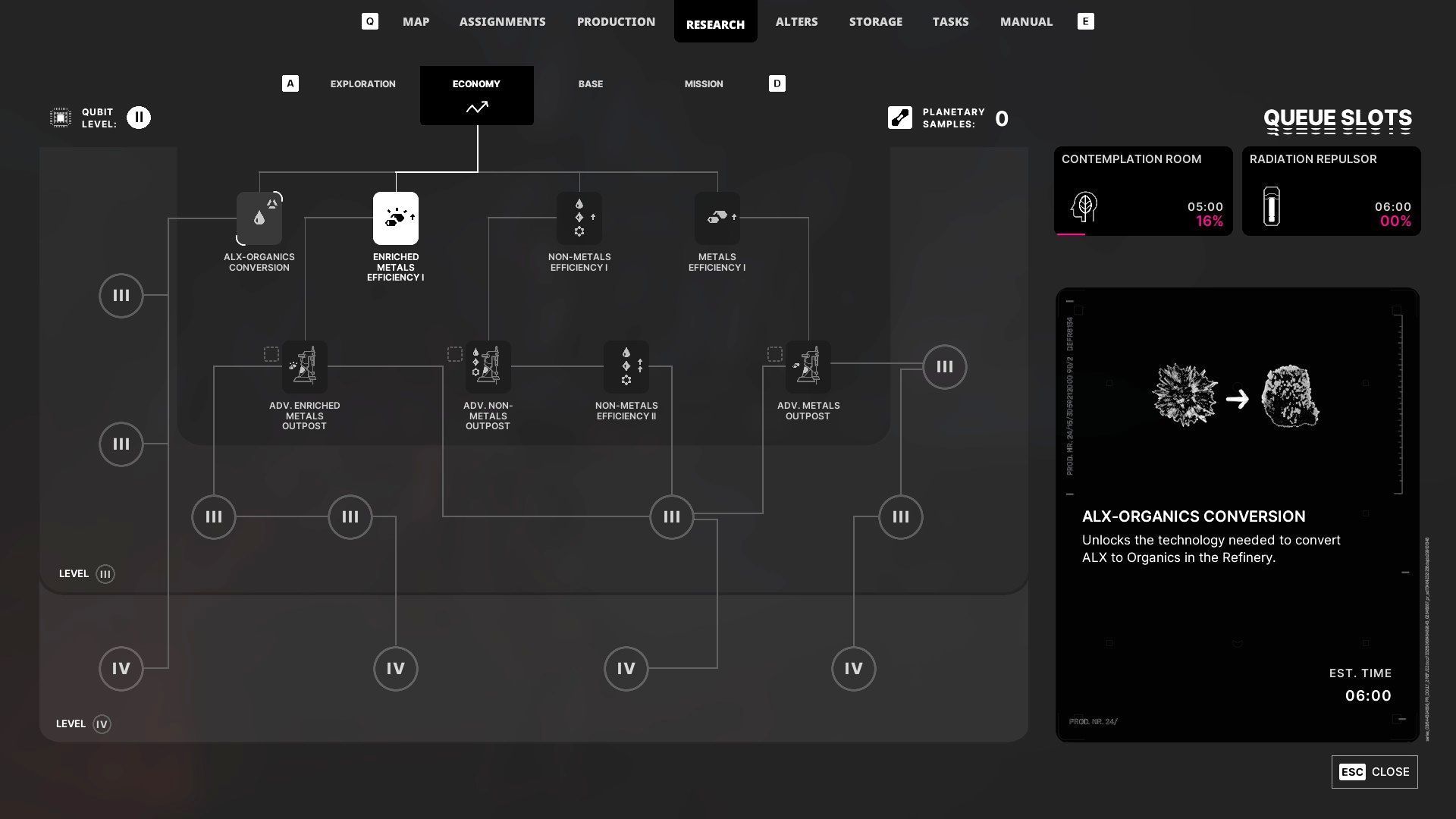Open the Production top menu tab
Screen dimensions: 1456x819
click(616, 22)
